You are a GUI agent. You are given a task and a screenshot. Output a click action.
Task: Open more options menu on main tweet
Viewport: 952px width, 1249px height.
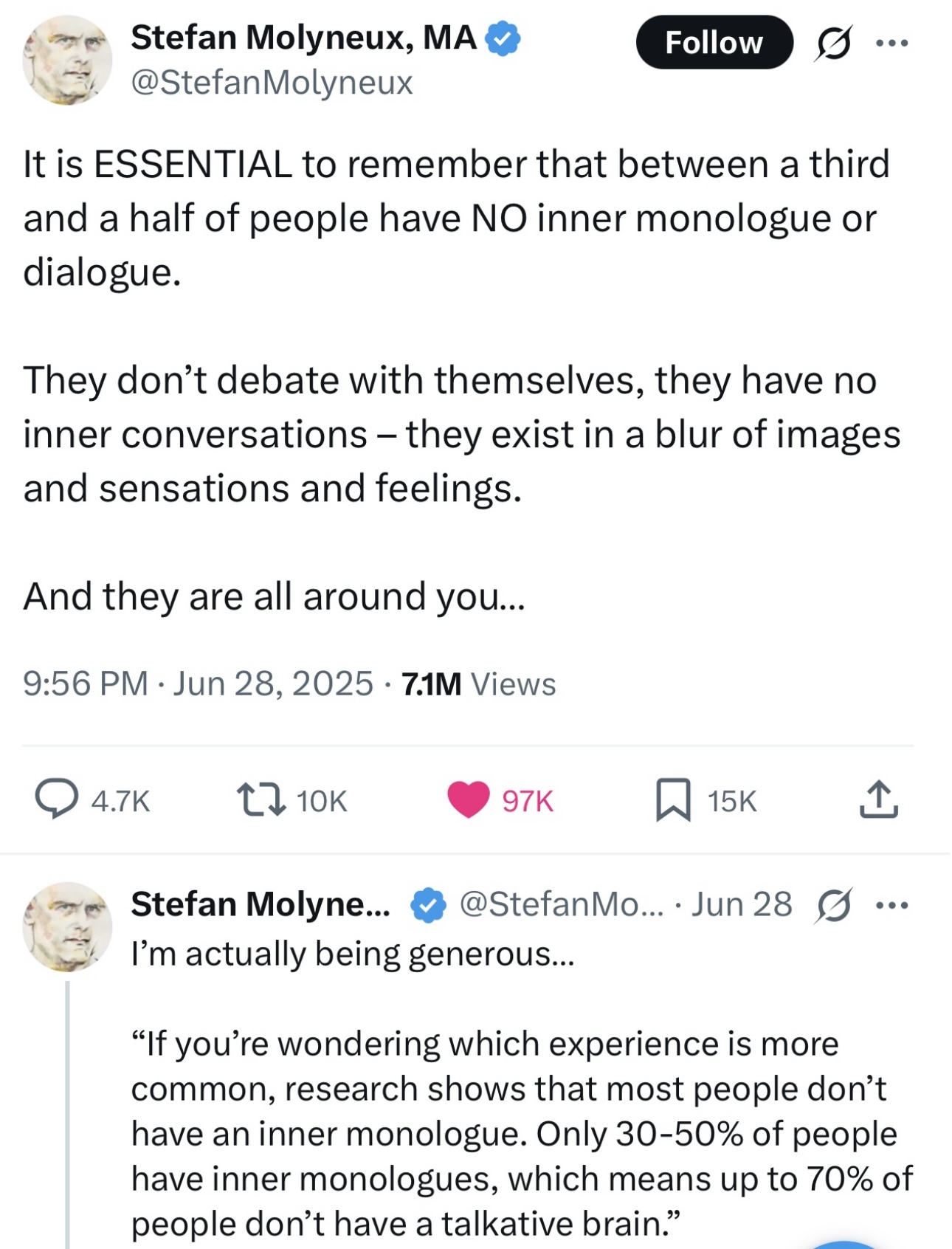point(892,44)
